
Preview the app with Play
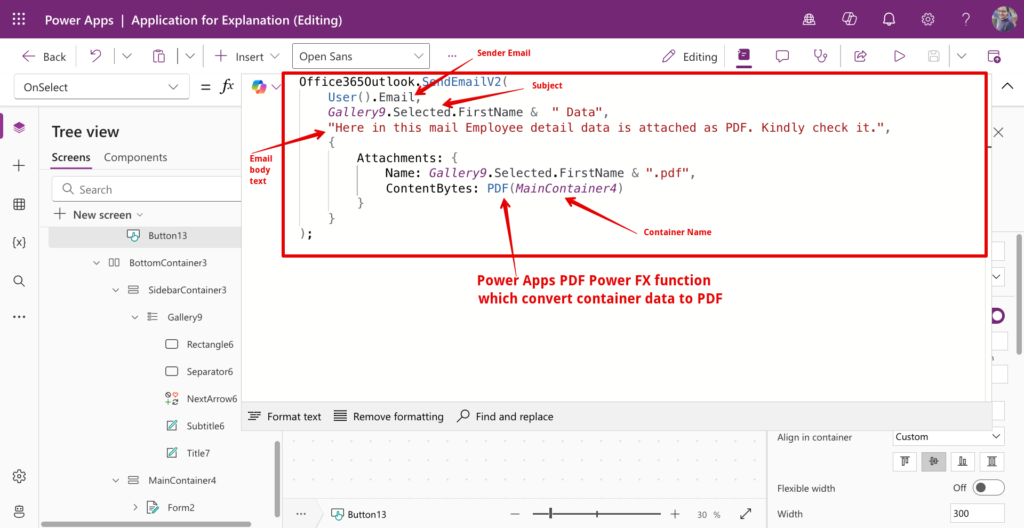pos(899,56)
